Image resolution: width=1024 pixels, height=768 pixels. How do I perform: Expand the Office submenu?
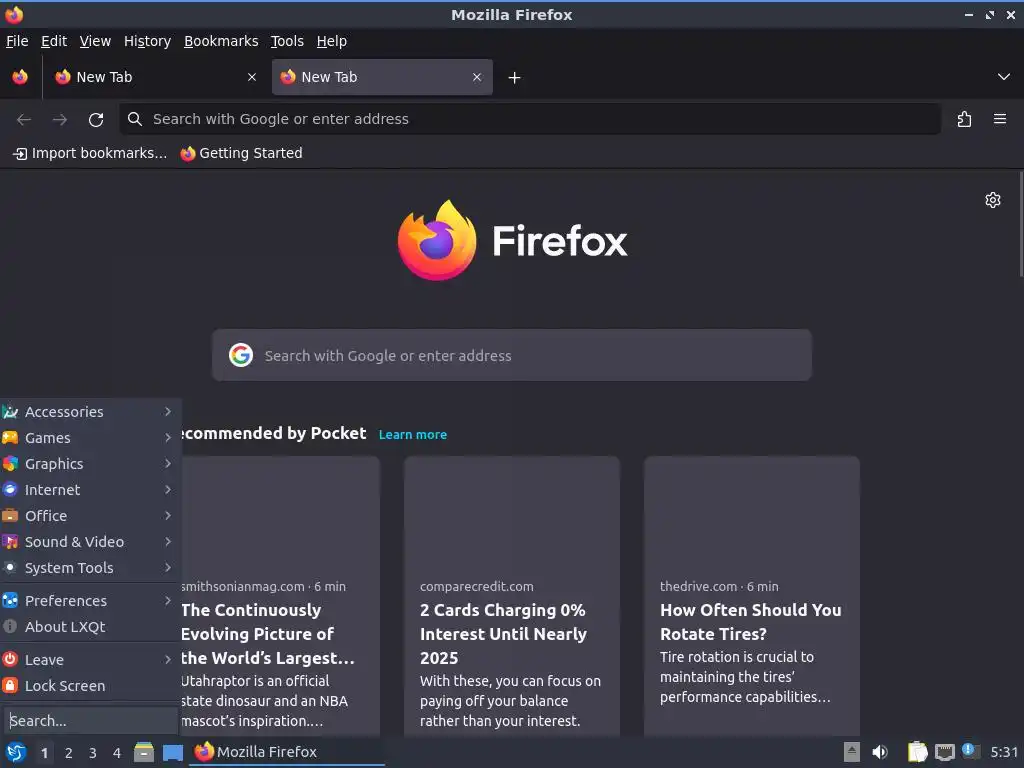click(90, 516)
